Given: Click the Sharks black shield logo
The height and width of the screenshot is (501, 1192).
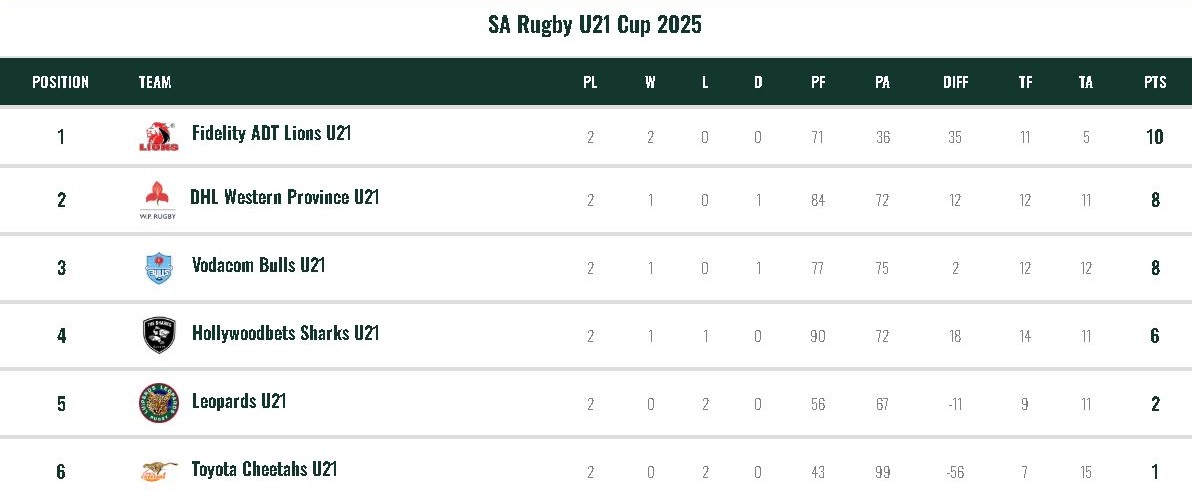Looking at the screenshot, I should point(159,335).
